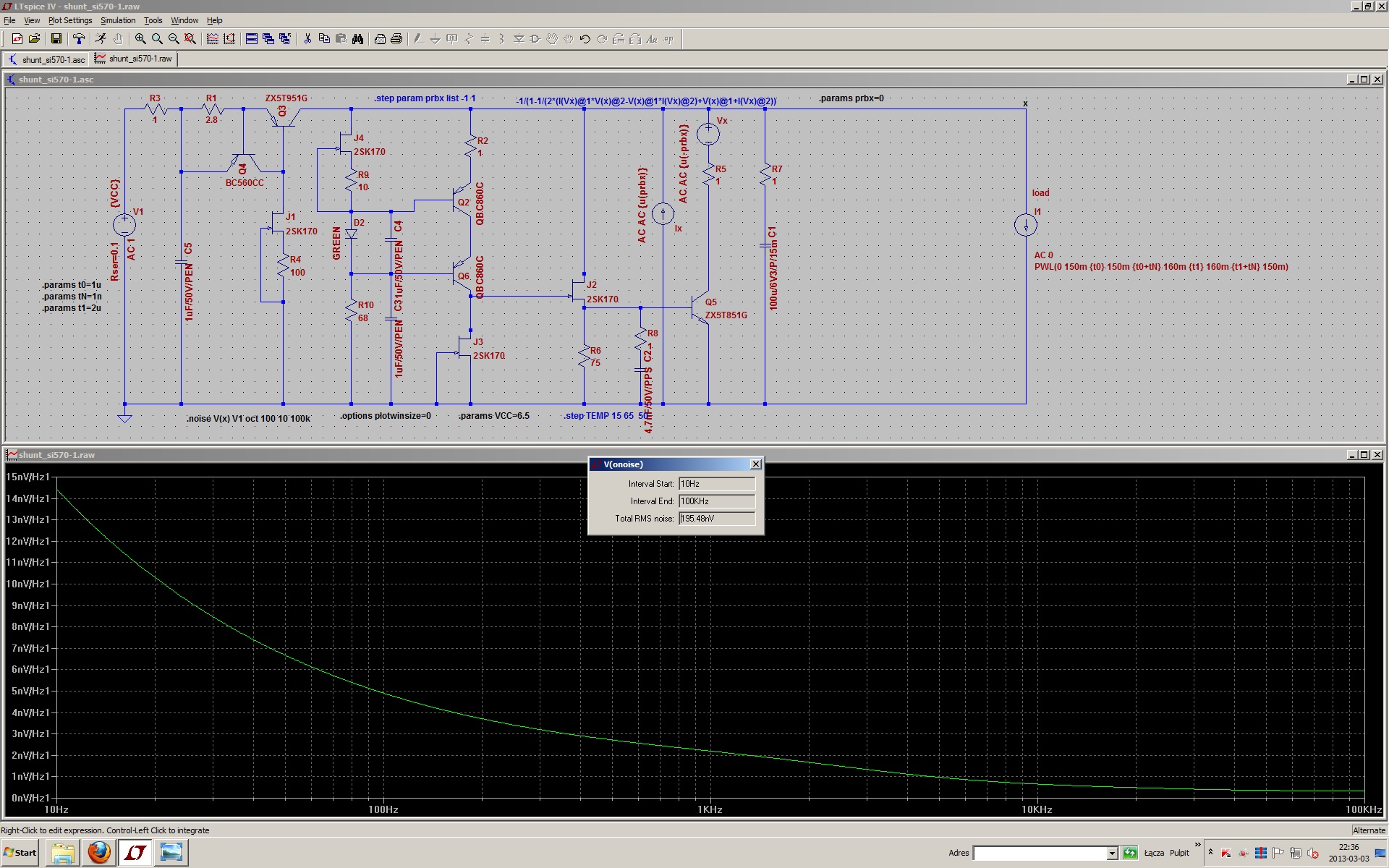Screen dimensions: 1389x868
Task: Click the Print Setup icon
Action: 380,39
